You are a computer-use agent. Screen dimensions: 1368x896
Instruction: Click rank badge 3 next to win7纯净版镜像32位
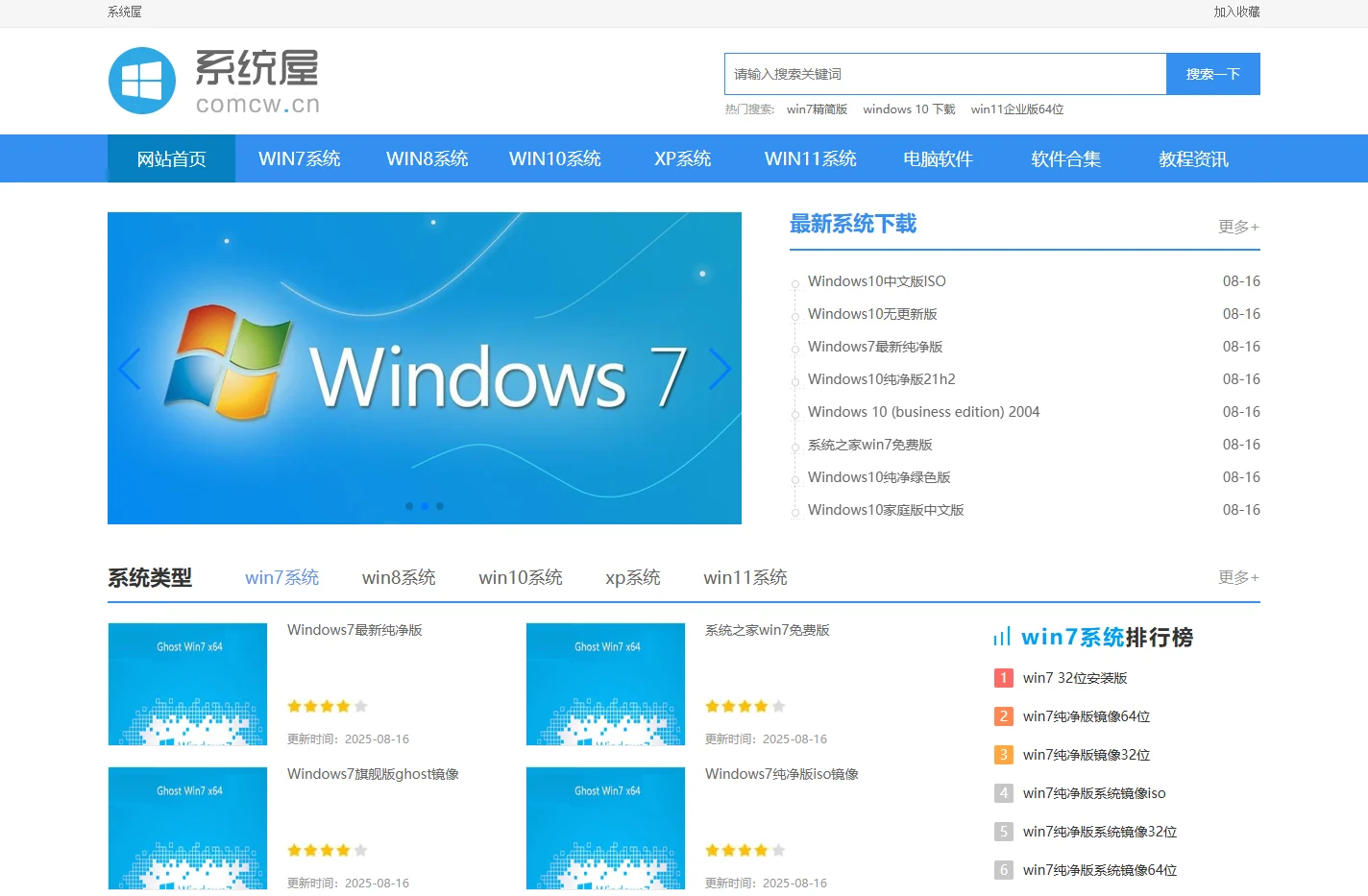(x=1004, y=755)
